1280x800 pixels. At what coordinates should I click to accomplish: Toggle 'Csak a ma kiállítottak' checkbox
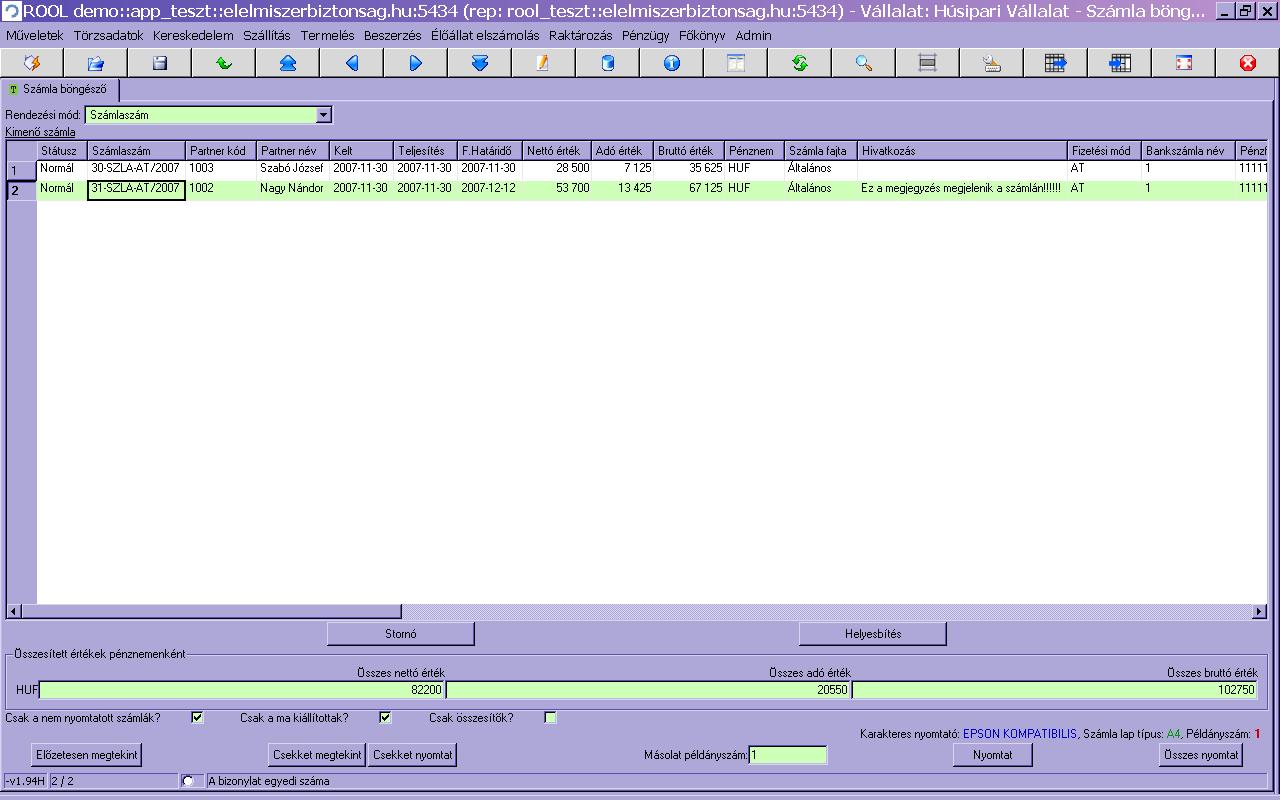coord(385,718)
